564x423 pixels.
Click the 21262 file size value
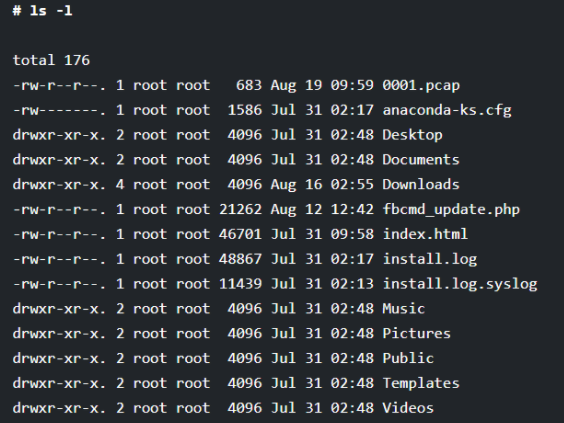(x=240, y=210)
